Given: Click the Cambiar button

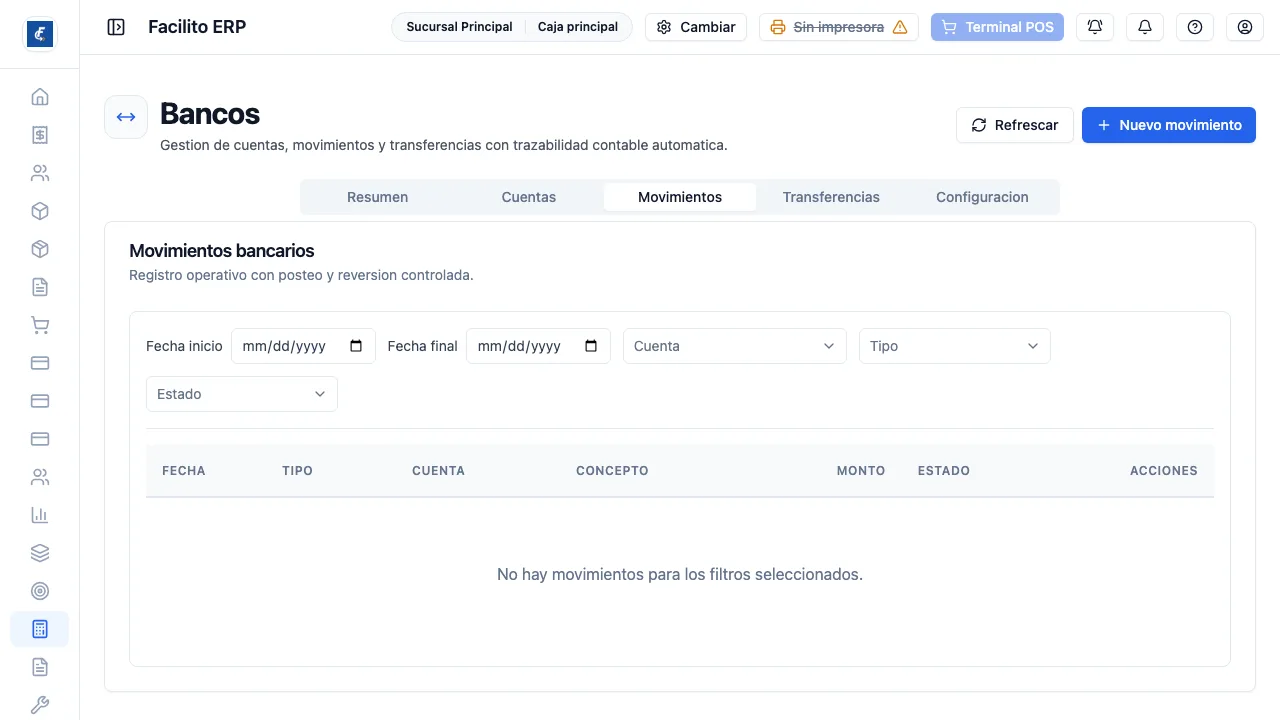Looking at the screenshot, I should tap(696, 27).
